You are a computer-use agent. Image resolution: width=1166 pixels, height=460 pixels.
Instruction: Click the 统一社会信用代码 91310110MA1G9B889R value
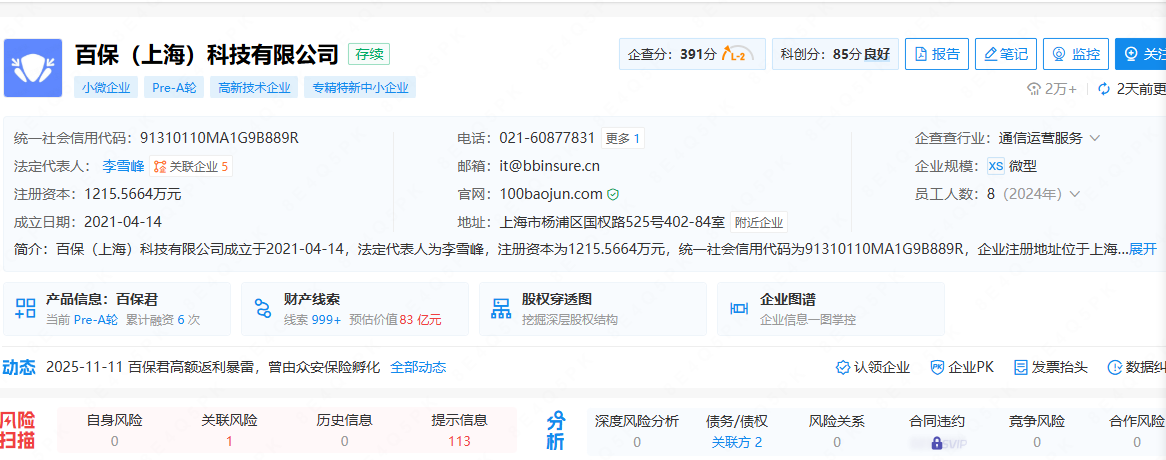(x=219, y=137)
